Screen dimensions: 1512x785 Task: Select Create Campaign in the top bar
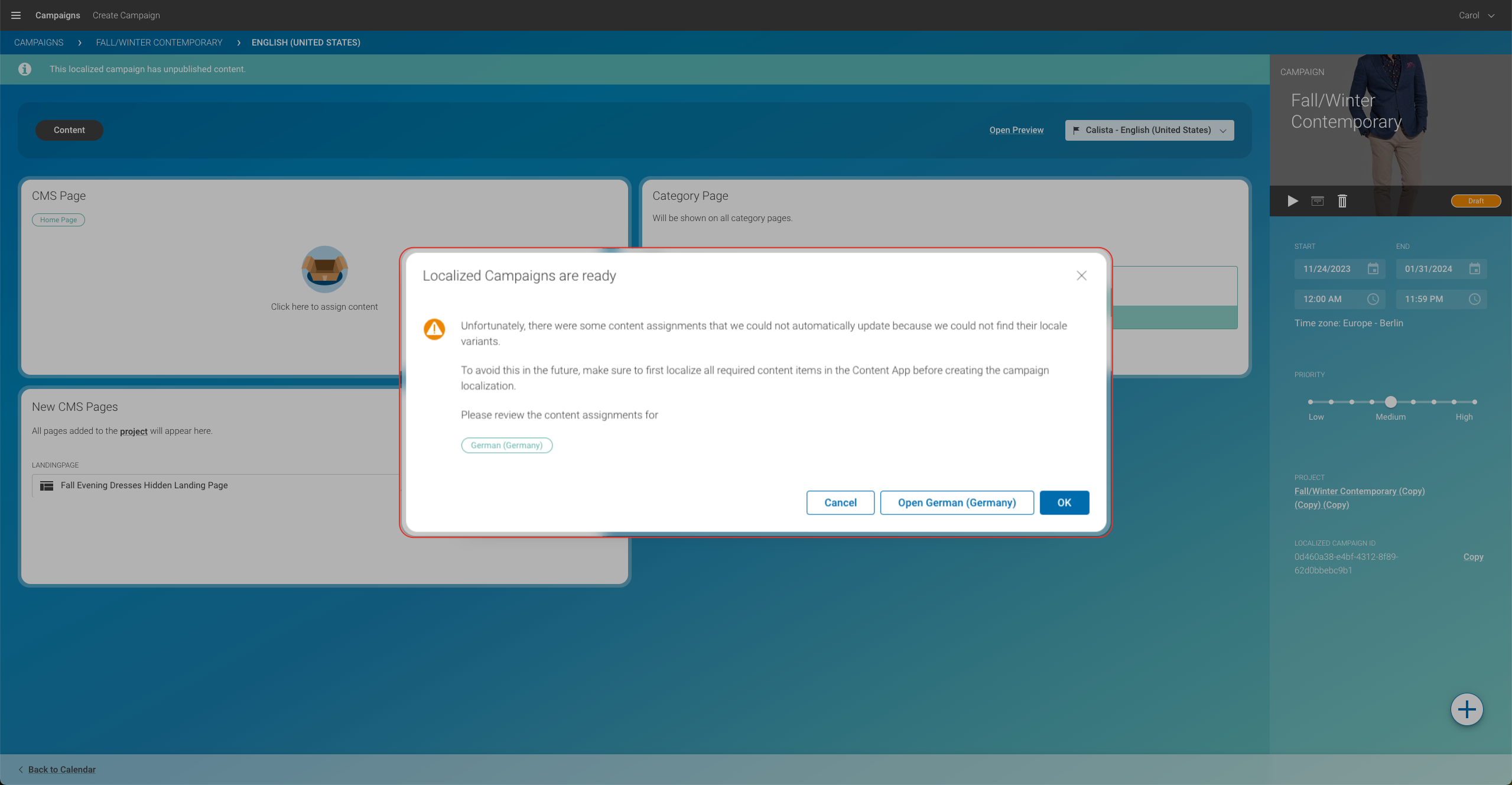[x=125, y=15]
